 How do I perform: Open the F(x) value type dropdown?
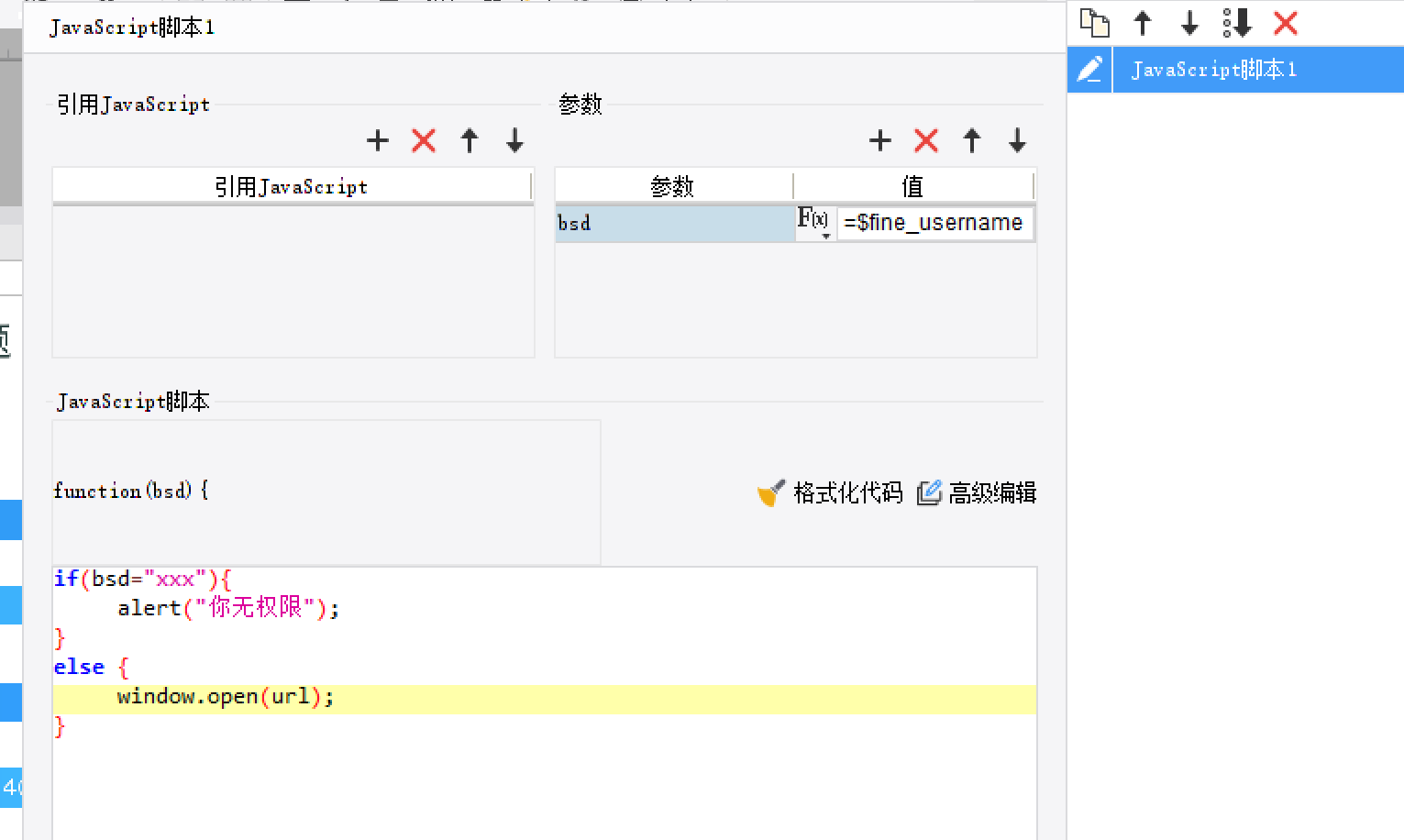point(814,223)
